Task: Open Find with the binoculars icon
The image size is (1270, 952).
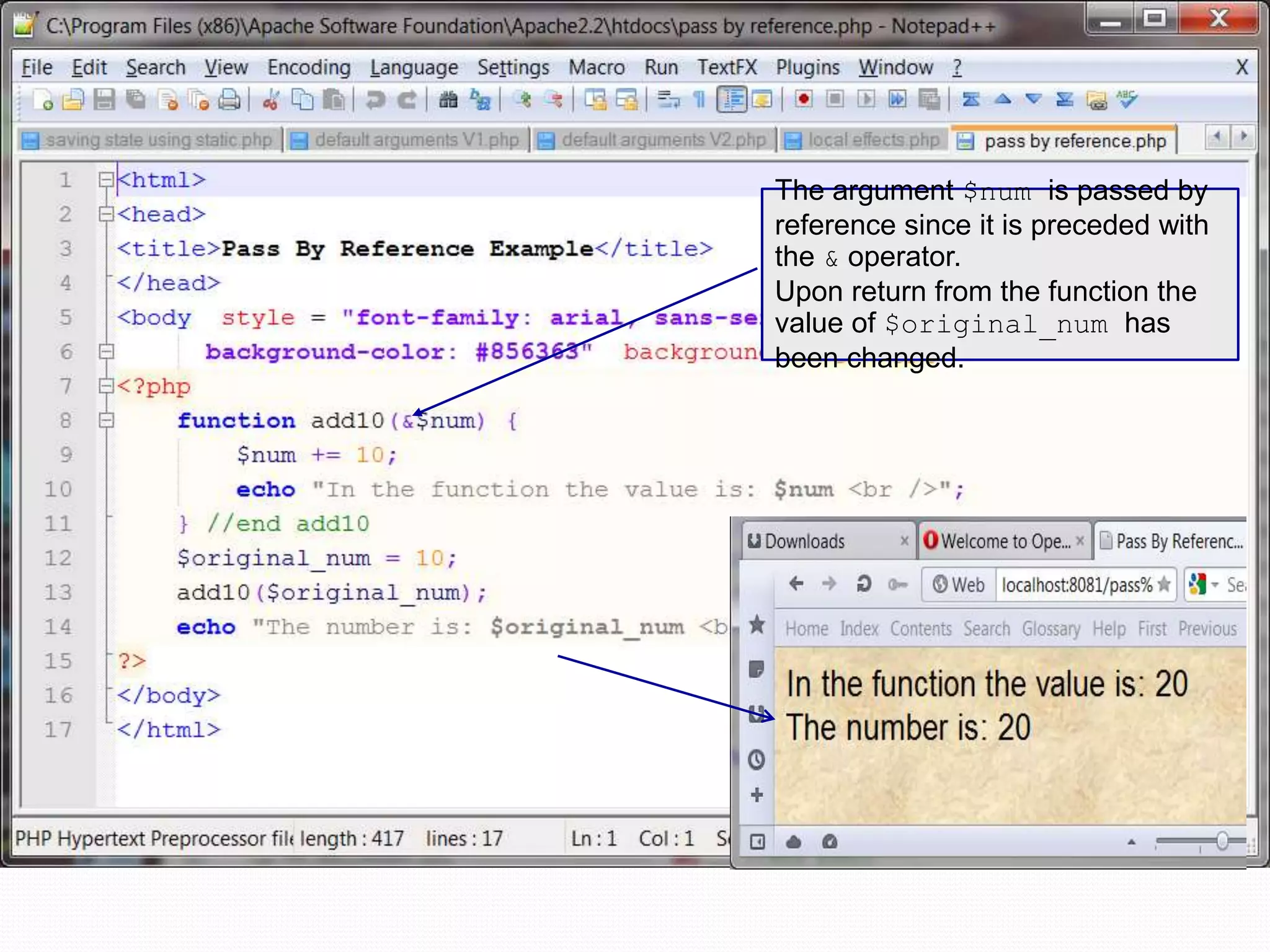Action: (x=448, y=100)
